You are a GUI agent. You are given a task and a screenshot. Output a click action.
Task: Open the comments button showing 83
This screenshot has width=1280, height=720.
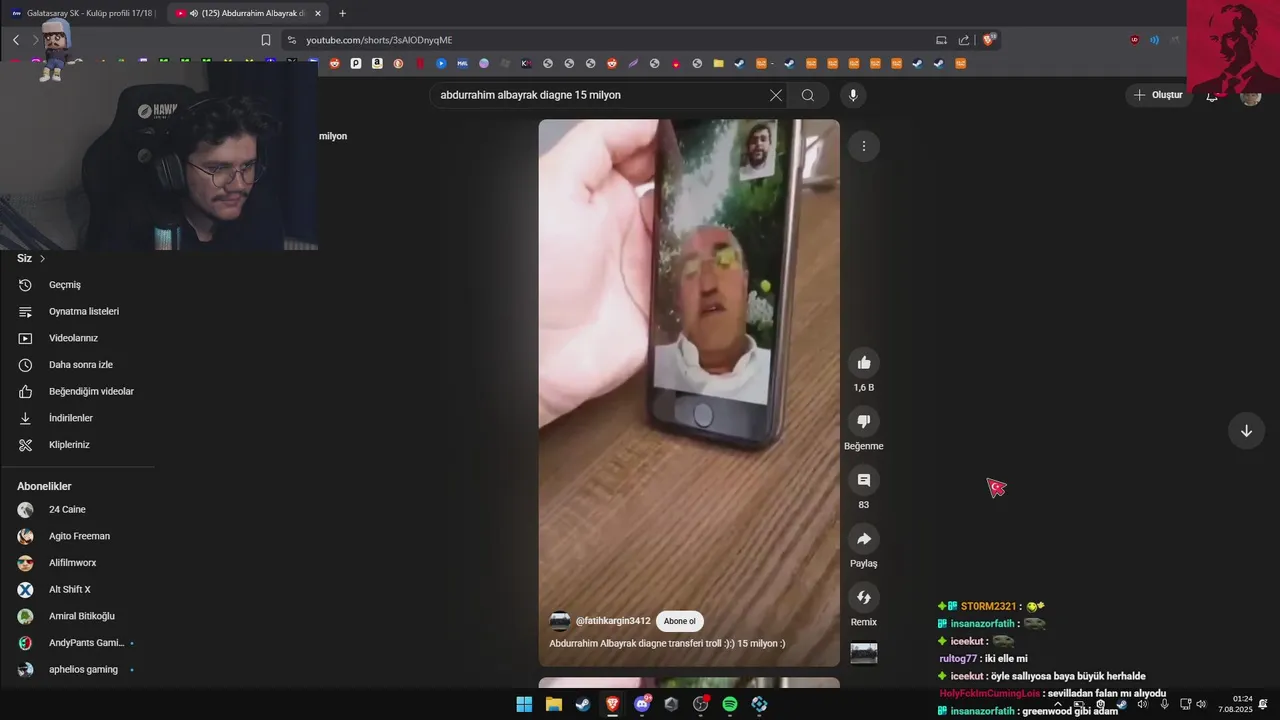click(x=864, y=480)
